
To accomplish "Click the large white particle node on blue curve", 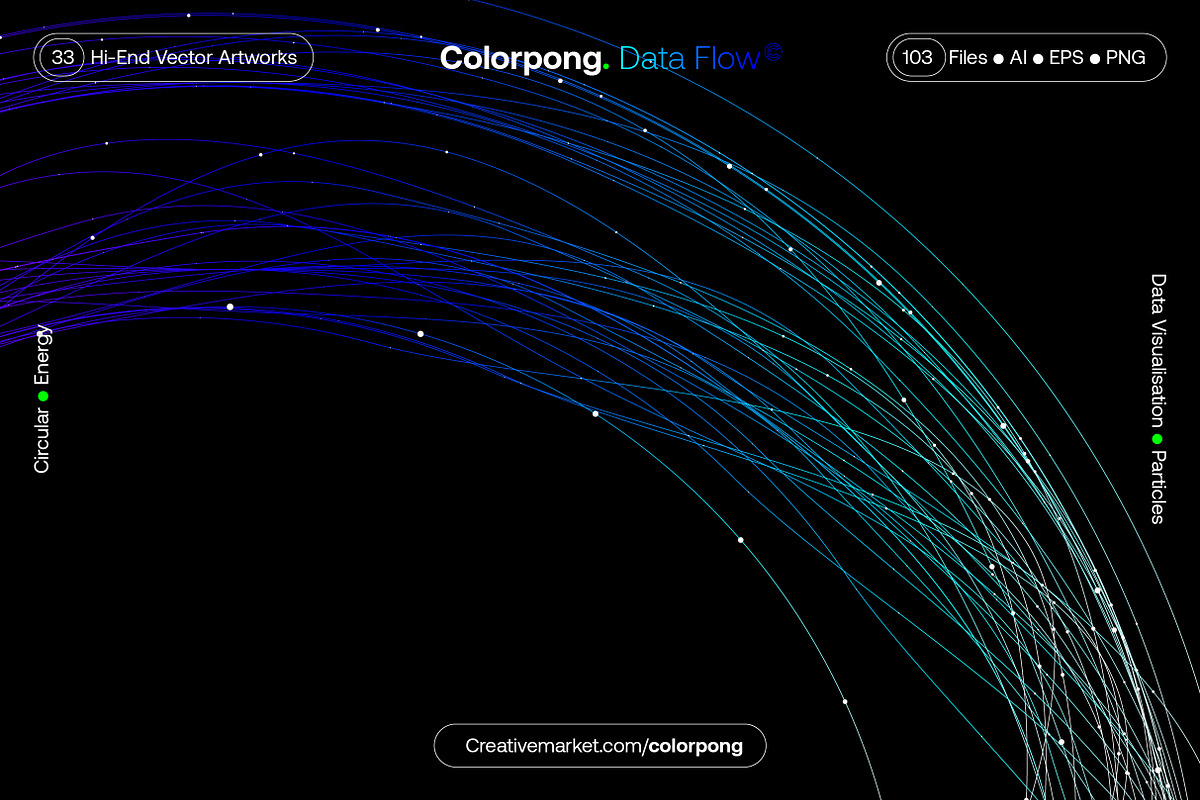I will 228,305.
